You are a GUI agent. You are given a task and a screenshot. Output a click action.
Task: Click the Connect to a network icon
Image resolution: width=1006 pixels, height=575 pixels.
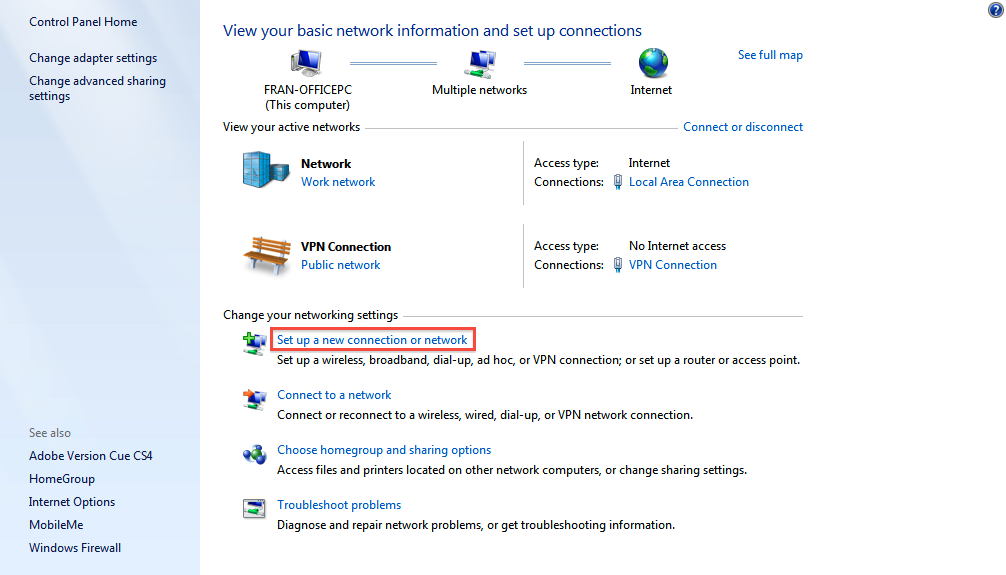click(254, 399)
